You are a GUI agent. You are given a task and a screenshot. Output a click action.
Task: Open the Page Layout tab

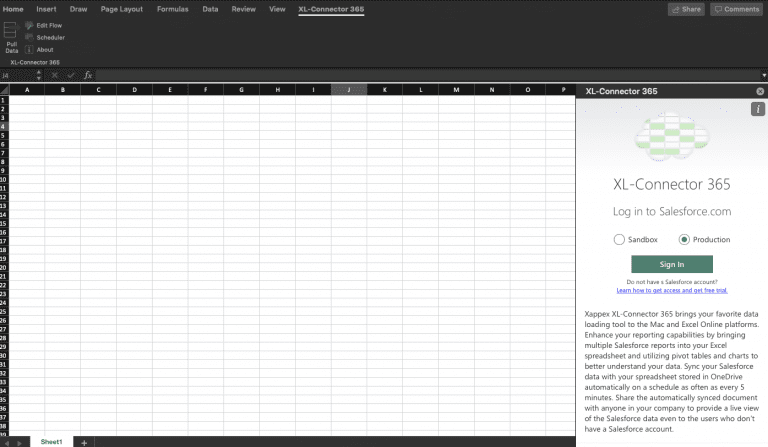[x=122, y=9]
